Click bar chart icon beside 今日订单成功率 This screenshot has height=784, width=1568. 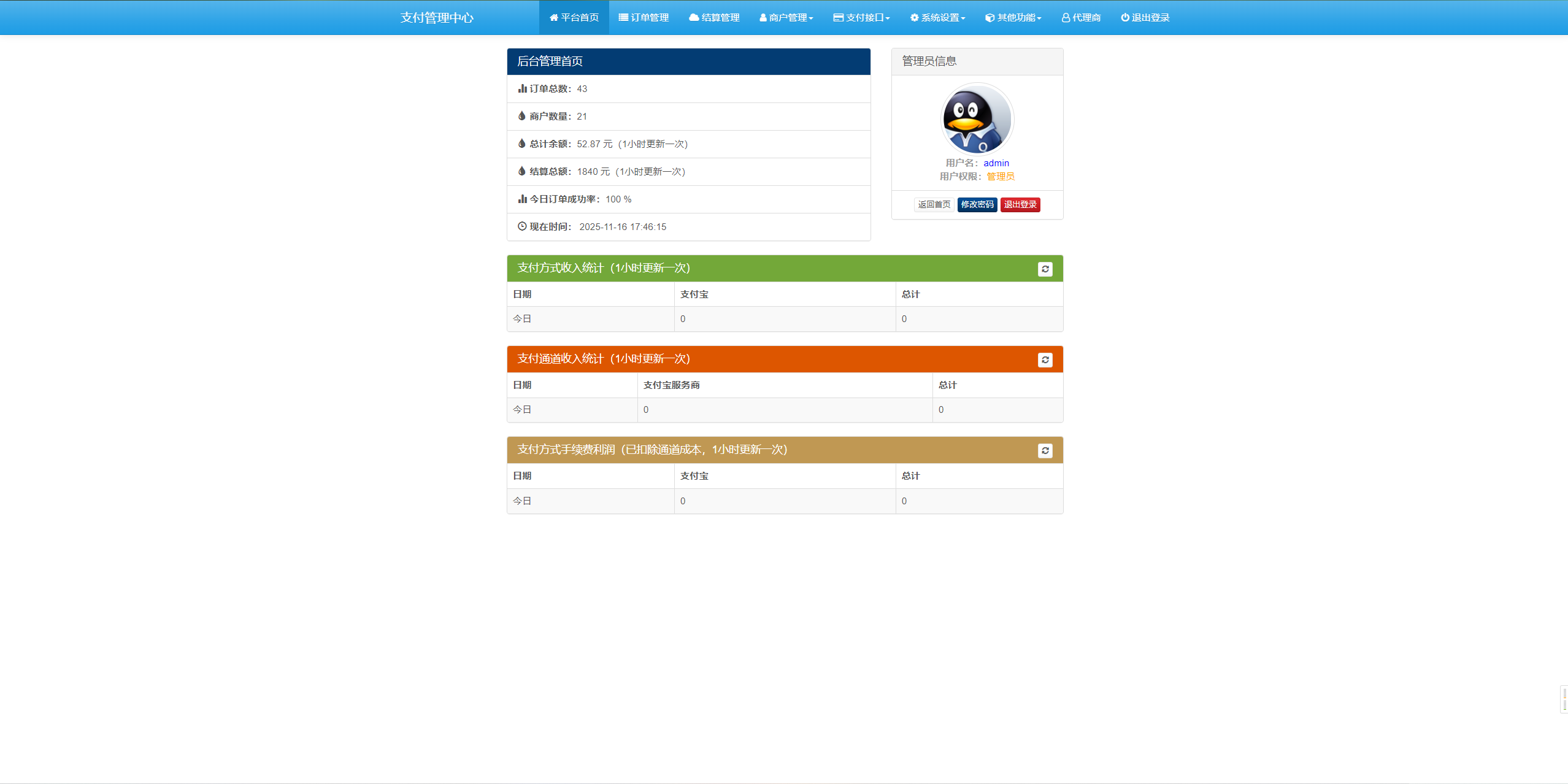coord(522,199)
